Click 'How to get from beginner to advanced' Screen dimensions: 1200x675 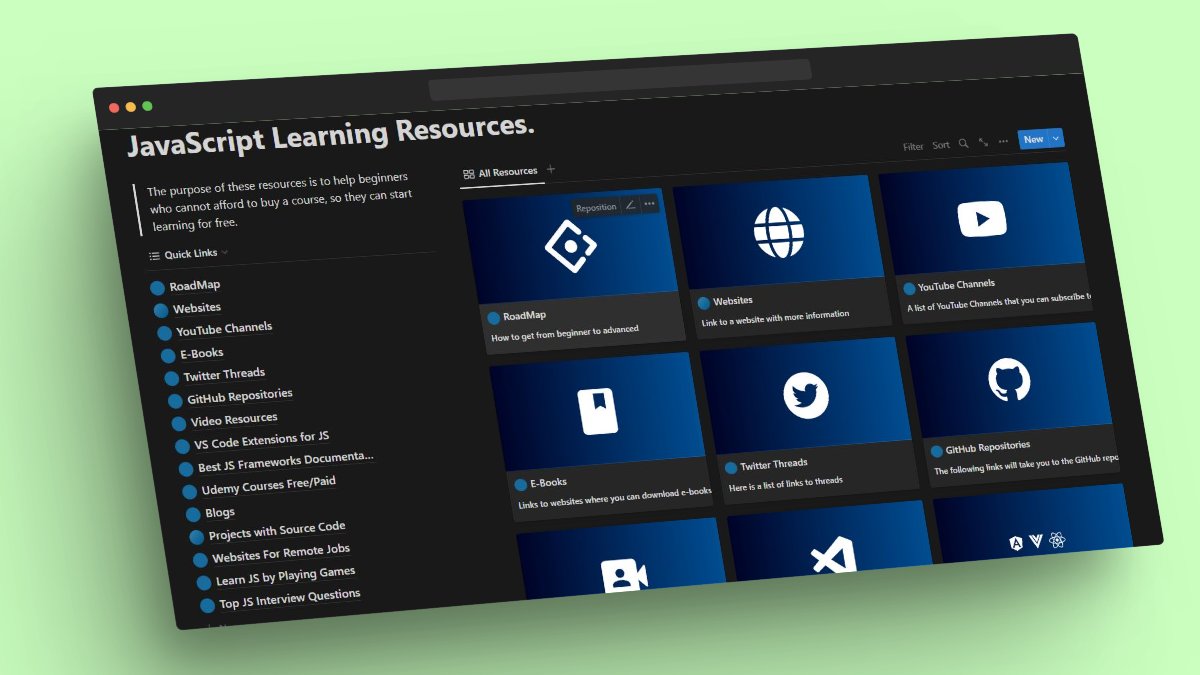pyautogui.click(x=565, y=334)
